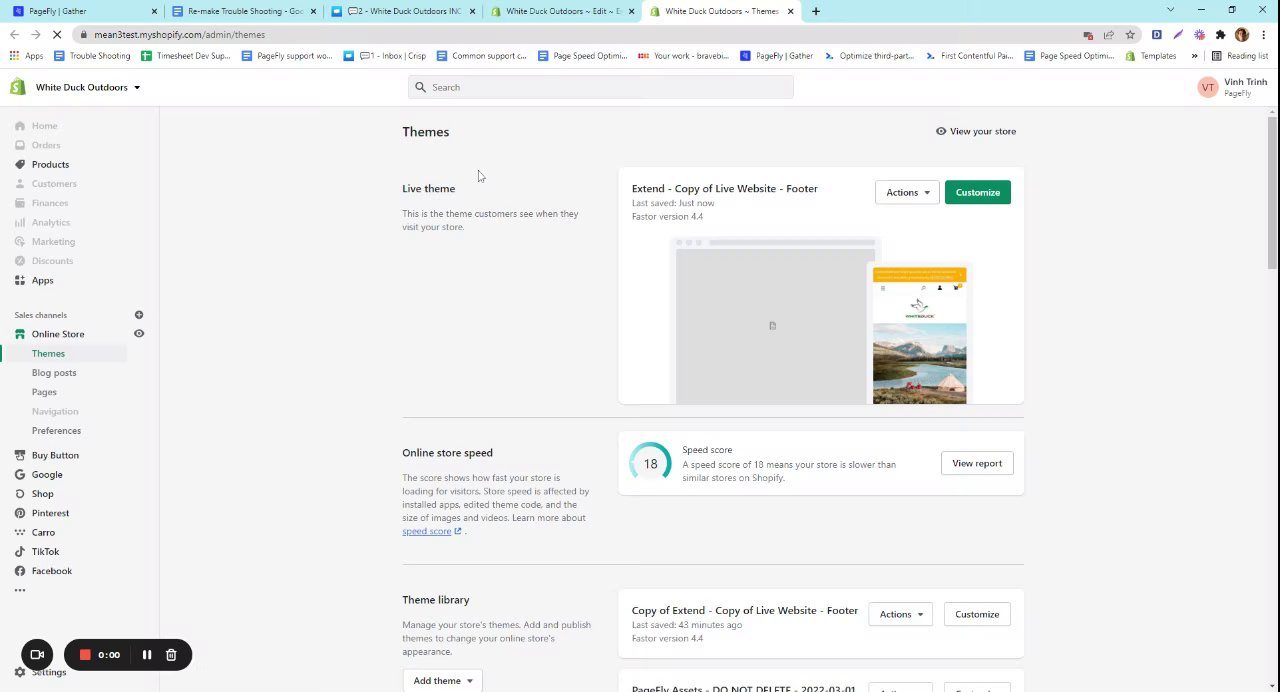Open Chrome tab search dropdown arrow
1280x692 pixels.
[1171, 11]
